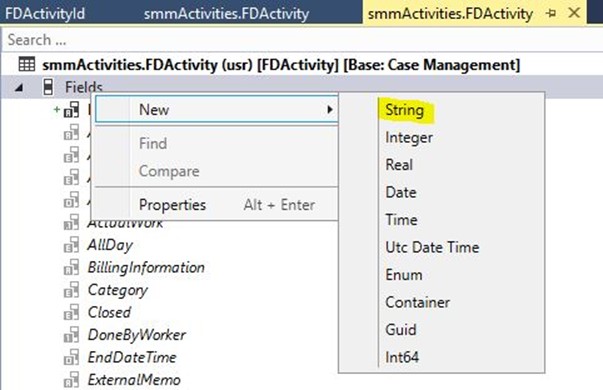Click the EndDateTime field icon

tap(72, 357)
